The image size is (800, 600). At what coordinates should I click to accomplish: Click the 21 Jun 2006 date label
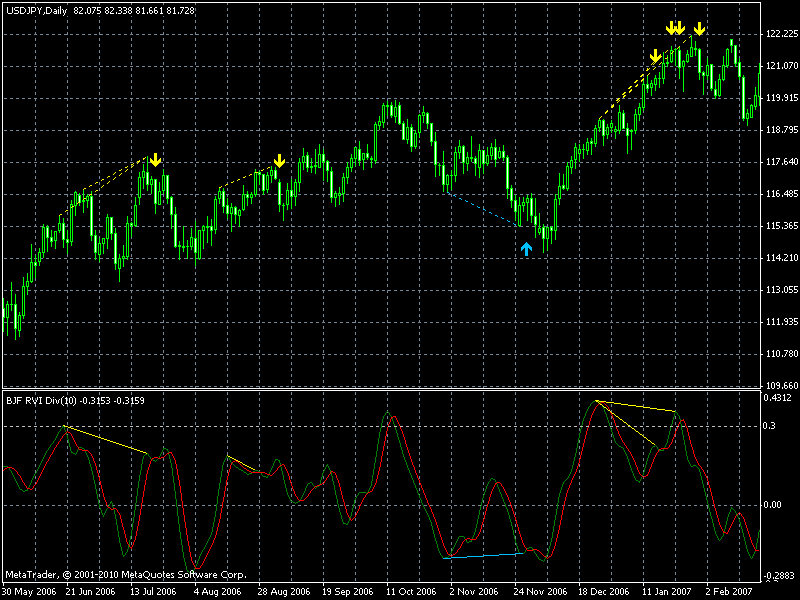tap(90, 592)
